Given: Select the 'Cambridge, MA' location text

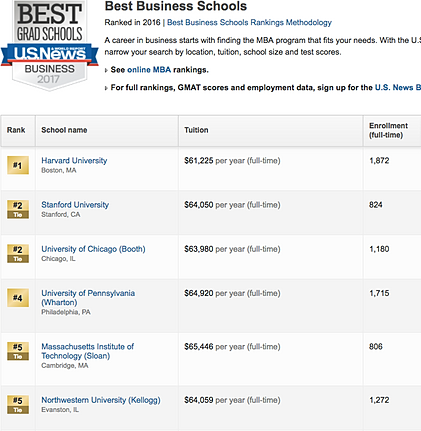Looking at the screenshot, I should pos(65,366).
